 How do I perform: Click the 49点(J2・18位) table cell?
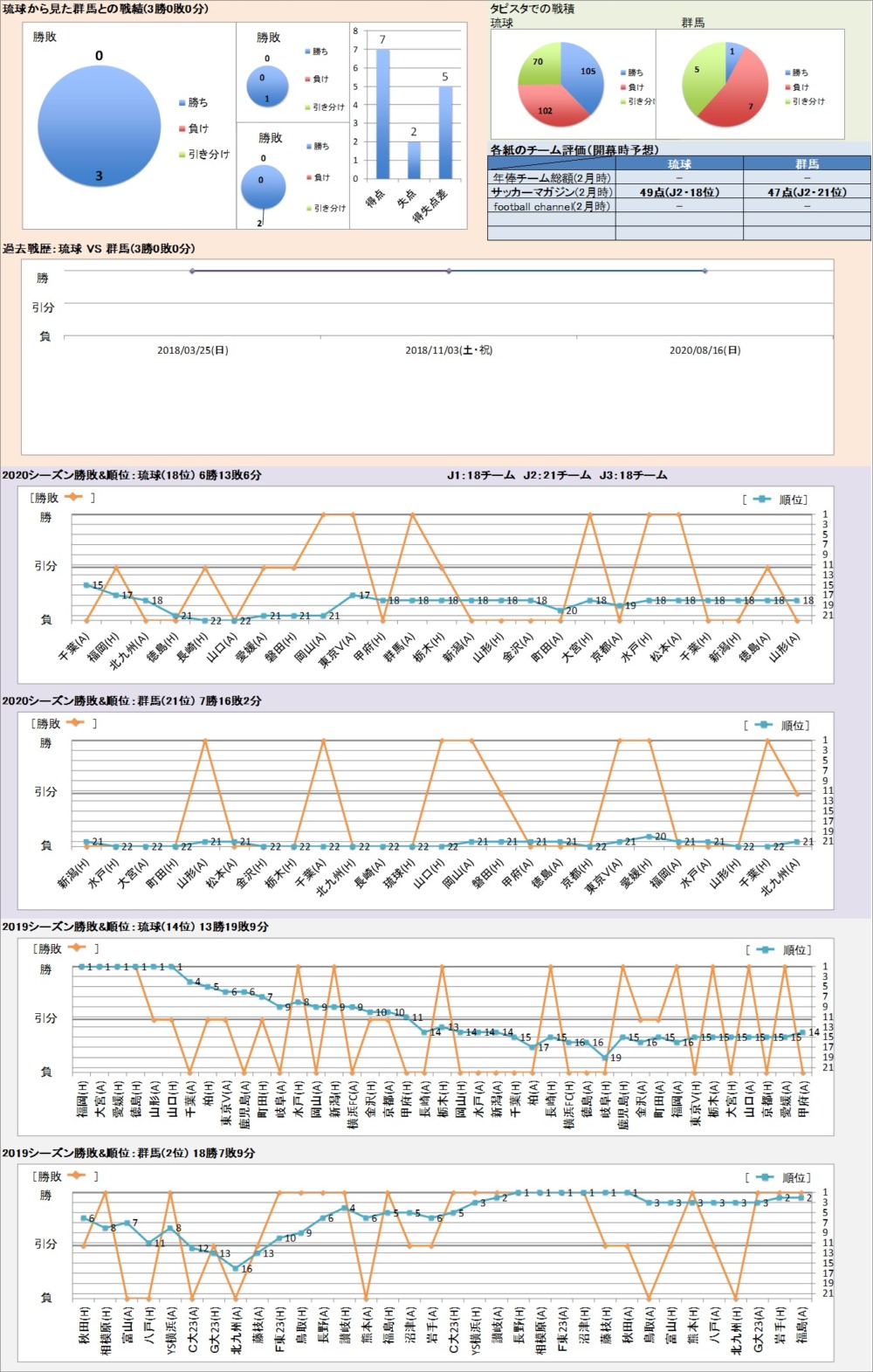(679, 192)
